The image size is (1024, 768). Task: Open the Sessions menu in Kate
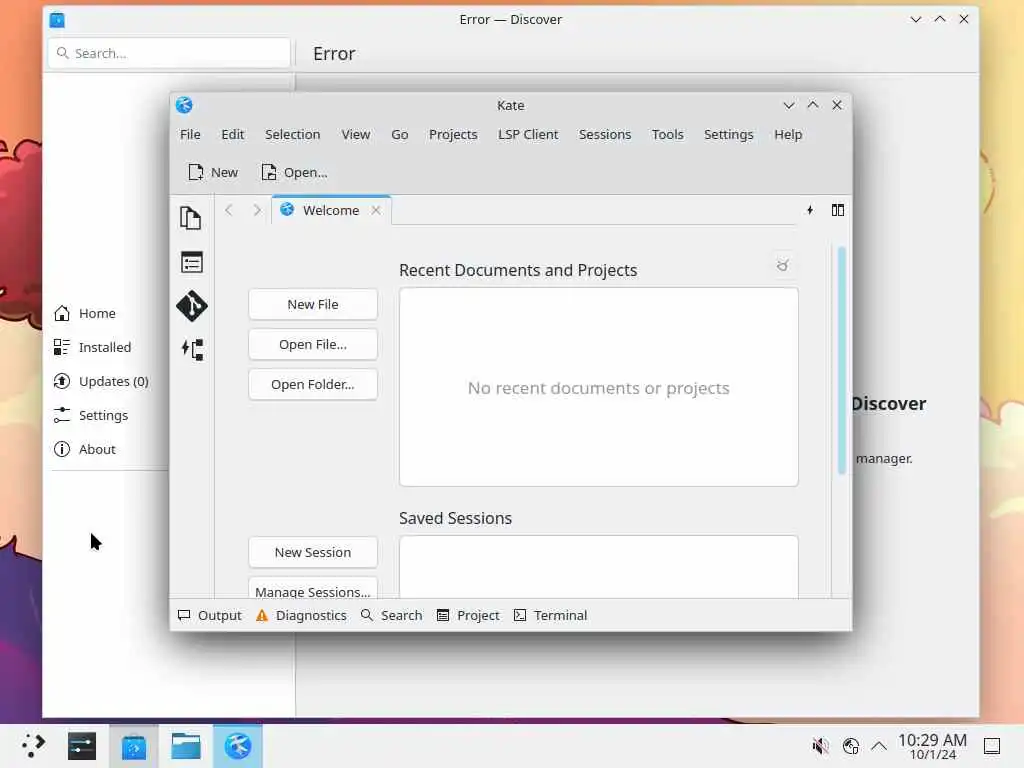point(605,135)
